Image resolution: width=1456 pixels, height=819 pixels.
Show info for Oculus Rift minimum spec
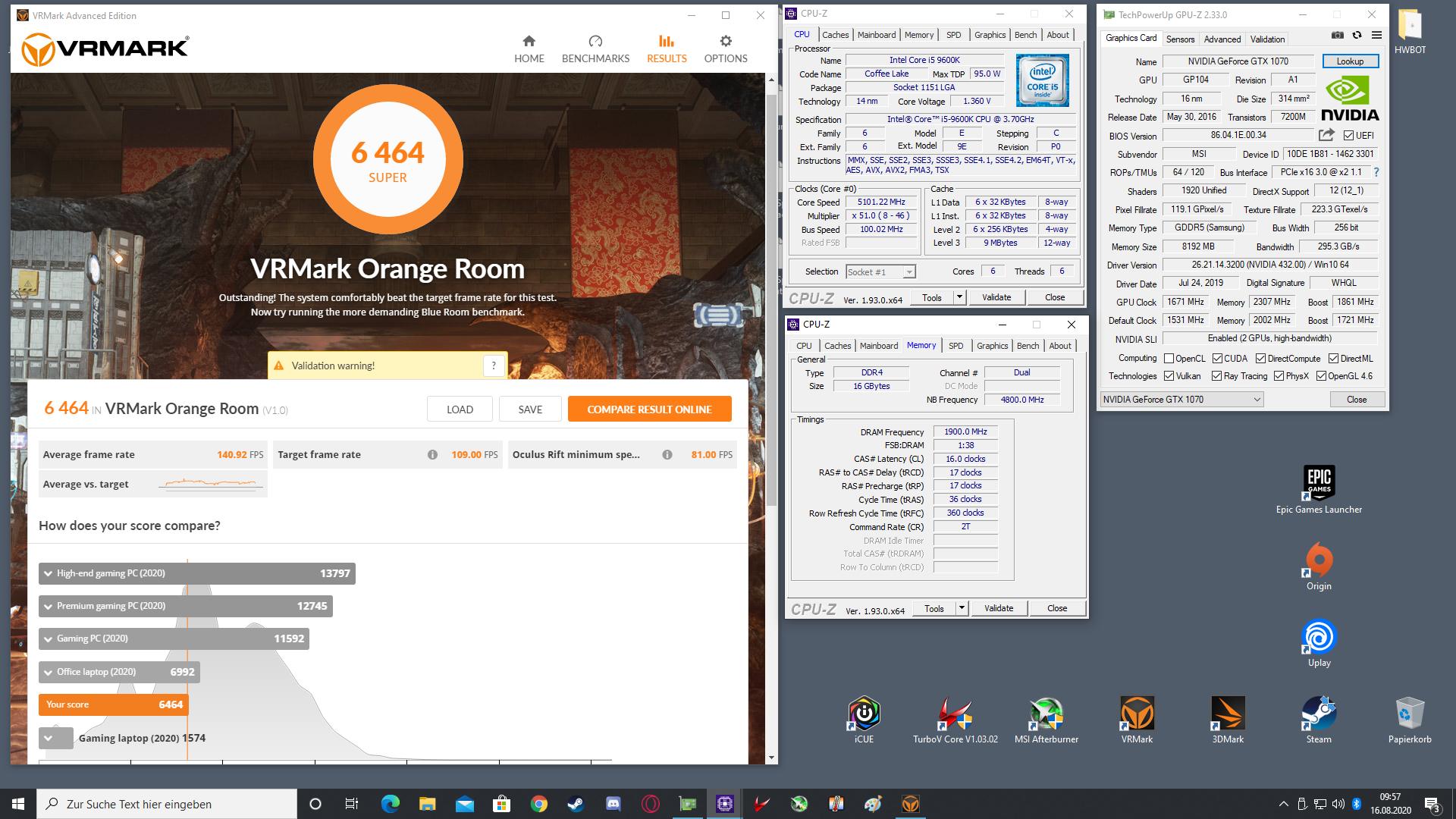pyautogui.click(x=667, y=455)
